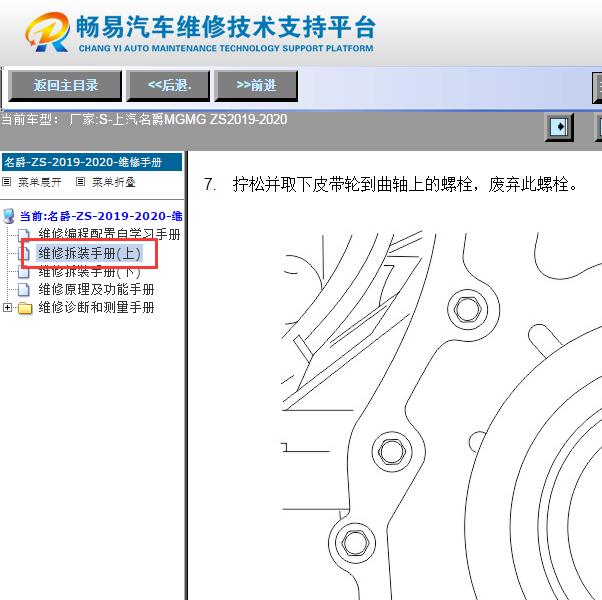Click step 7 instruction text 拧松并取下皮带轮
The height and width of the screenshot is (600, 602).
click(405, 185)
